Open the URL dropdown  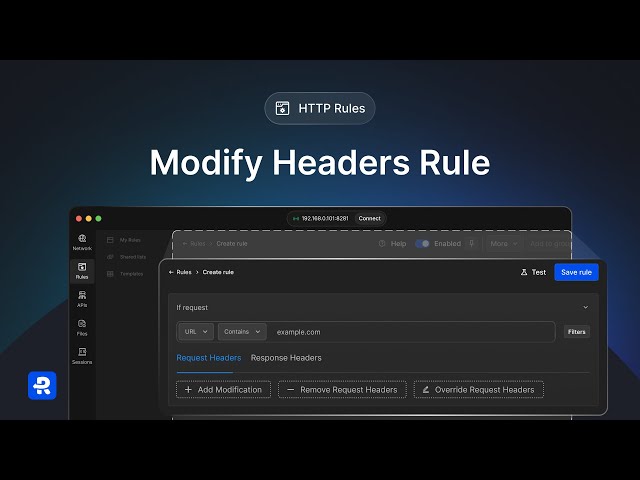click(196, 332)
